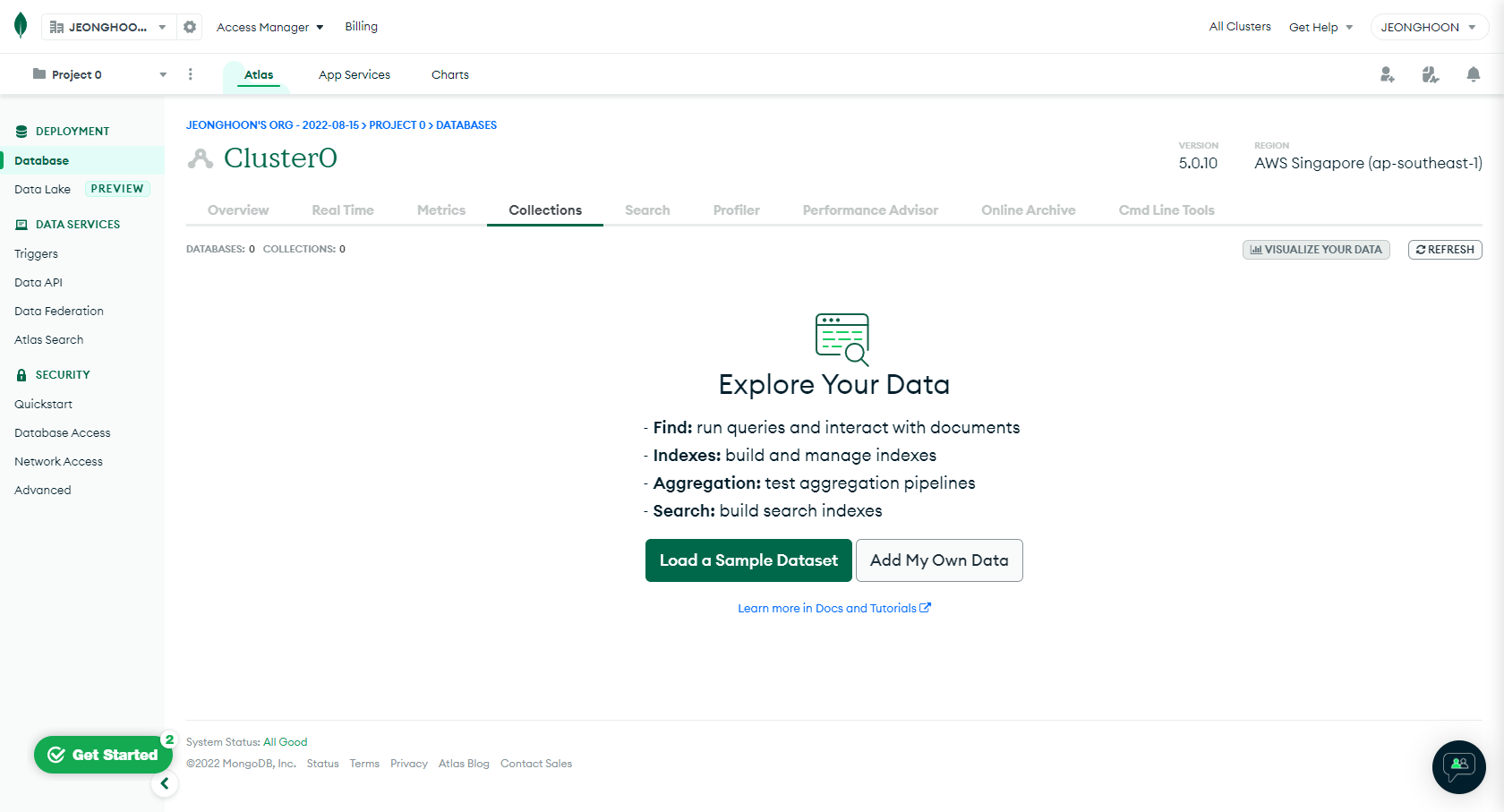Click the invite user icon

point(1387,74)
